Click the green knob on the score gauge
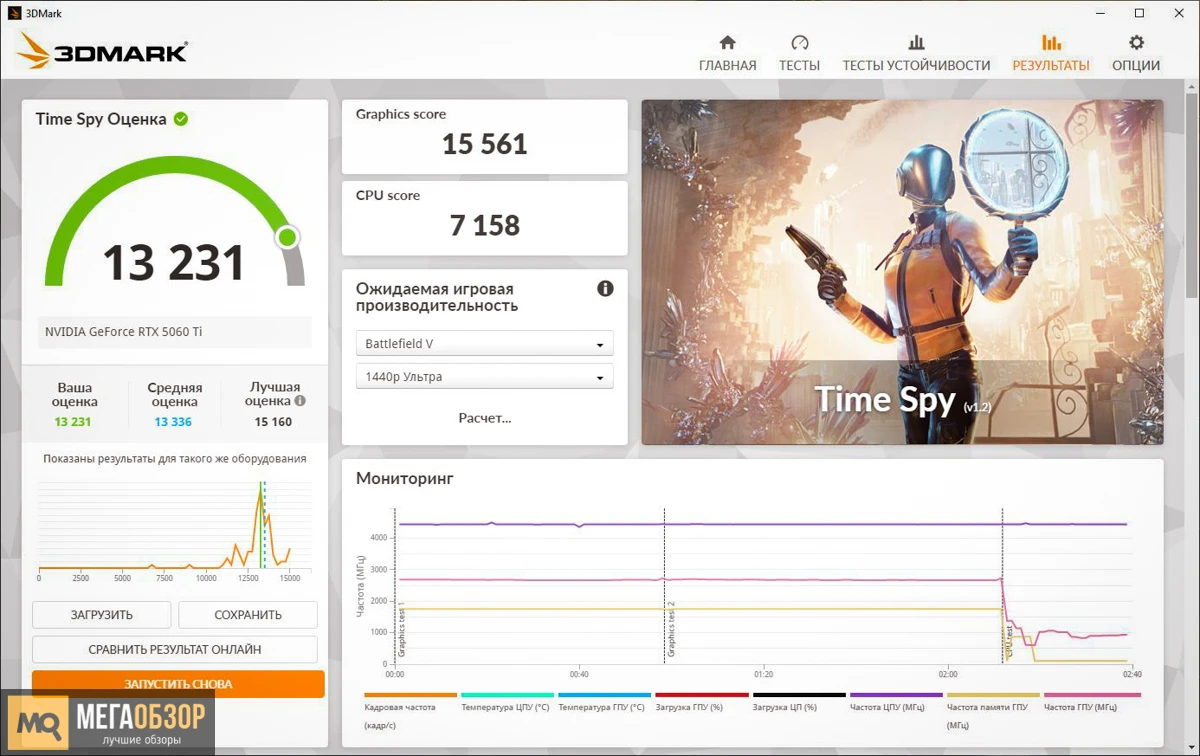The height and width of the screenshot is (756, 1200). point(288,237)
